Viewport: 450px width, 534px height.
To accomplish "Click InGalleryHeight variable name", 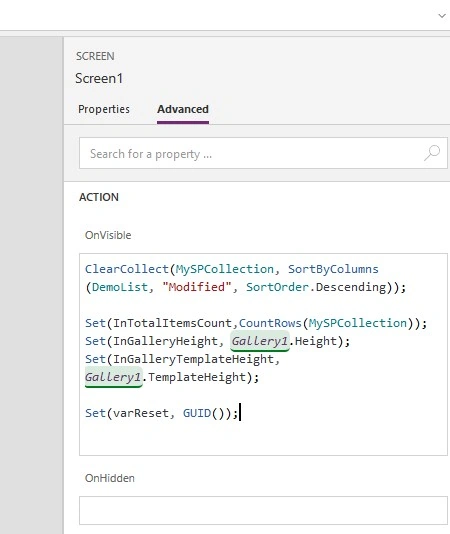I will point(166,341).
